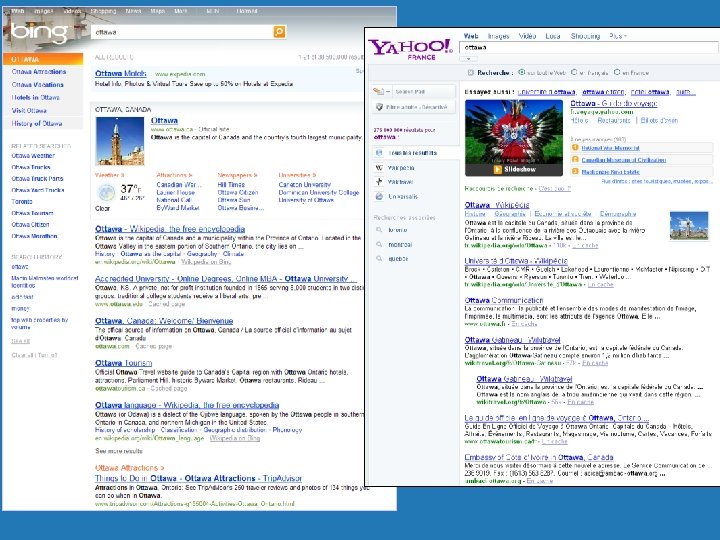
Task: Expand the Plus menu in Yahoo
Action: [x=618, y=36]
